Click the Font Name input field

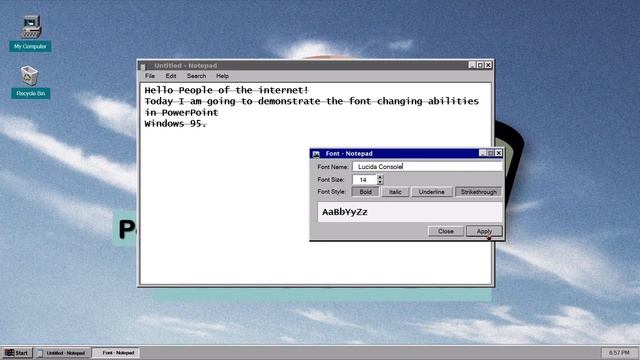[x=427, y=167]
